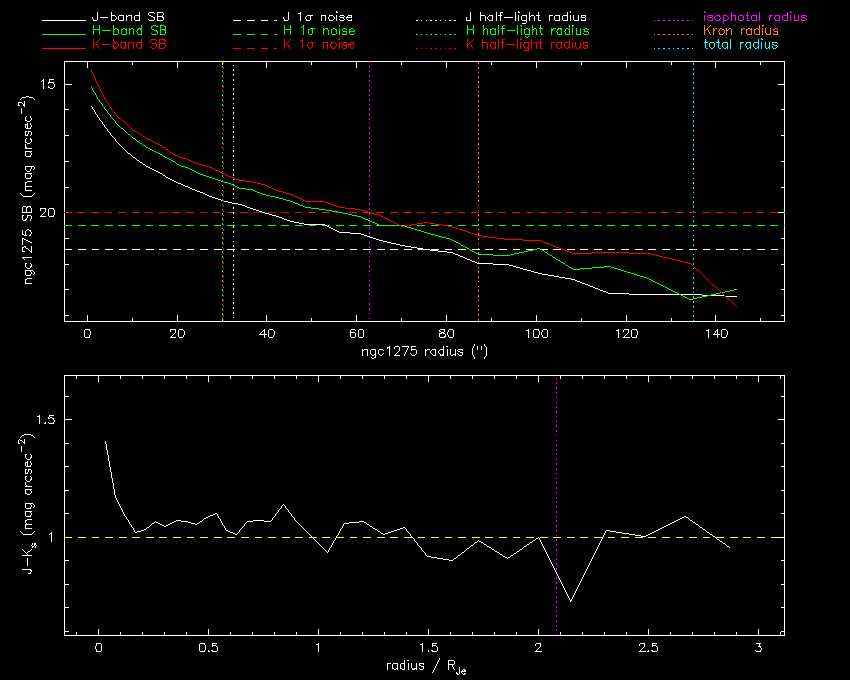Click the red legend line sample for K-band
This screenshot has width=850, height=680.
(x=64, y=49)
